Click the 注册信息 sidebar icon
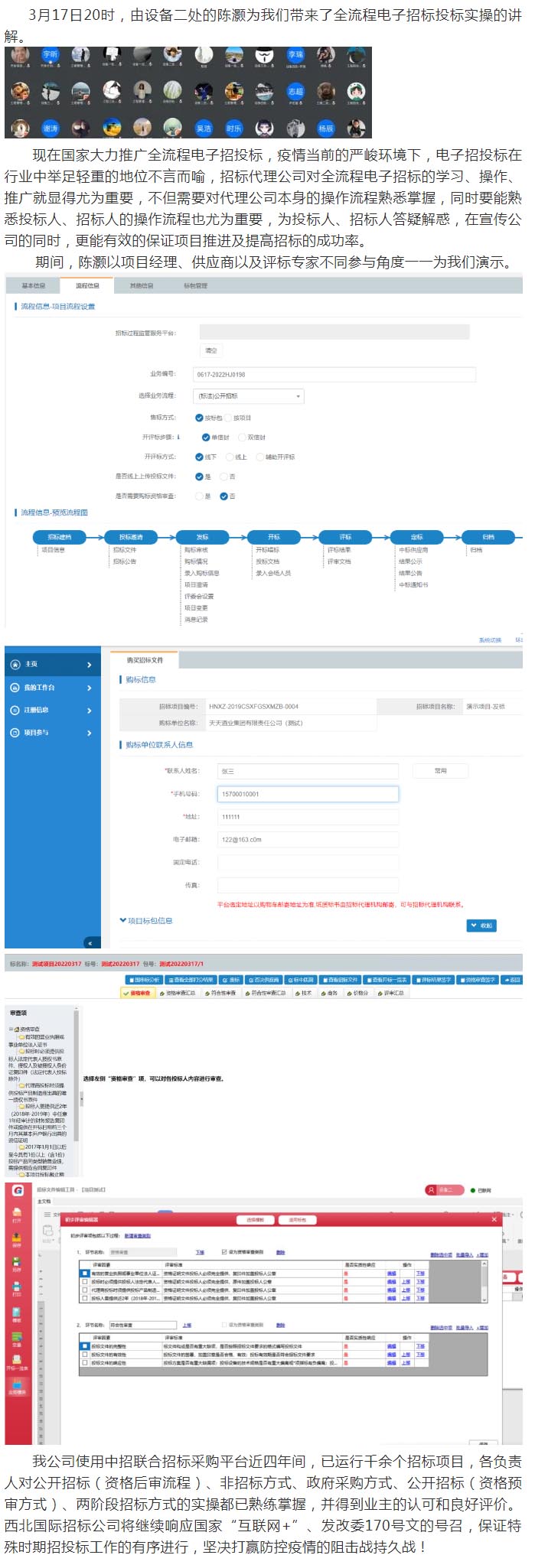 pyautogui.click(x=15, y=710)
